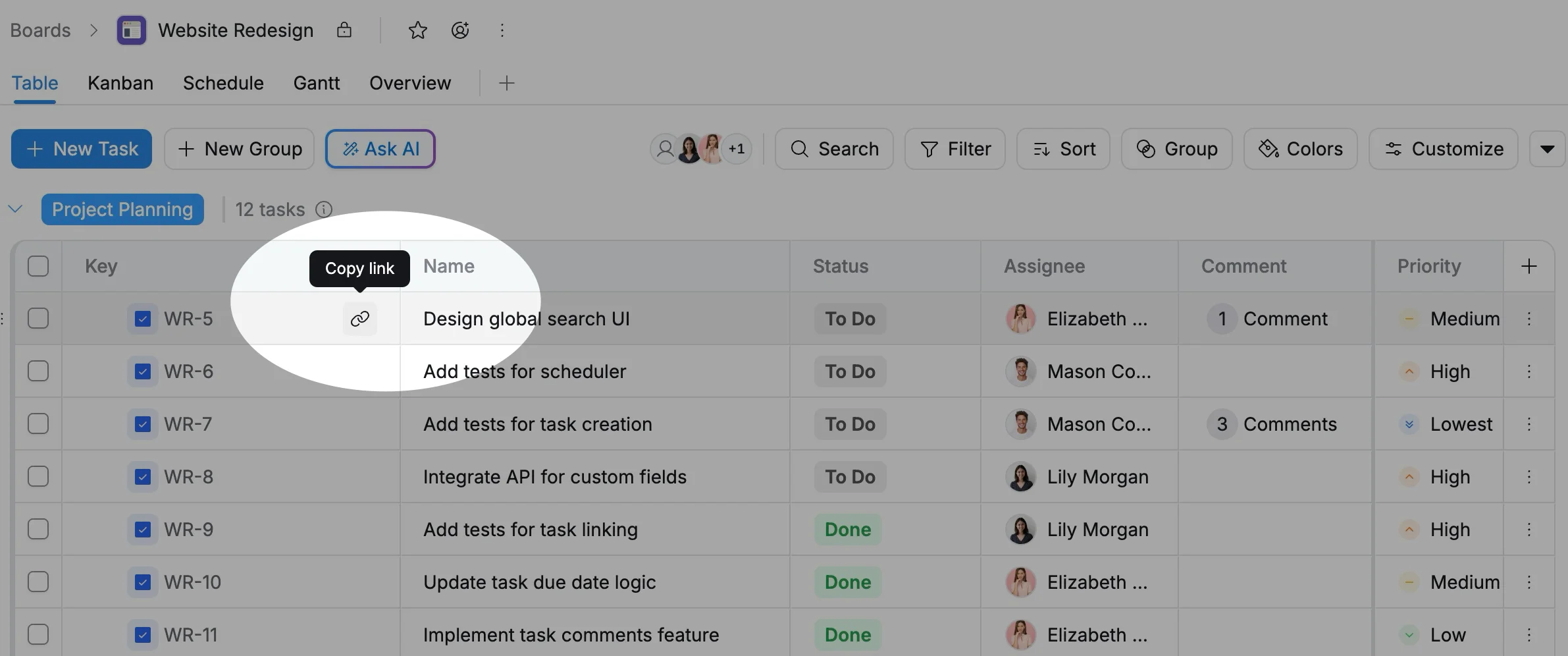Open Ask AI assistant

tap(380, 149)
